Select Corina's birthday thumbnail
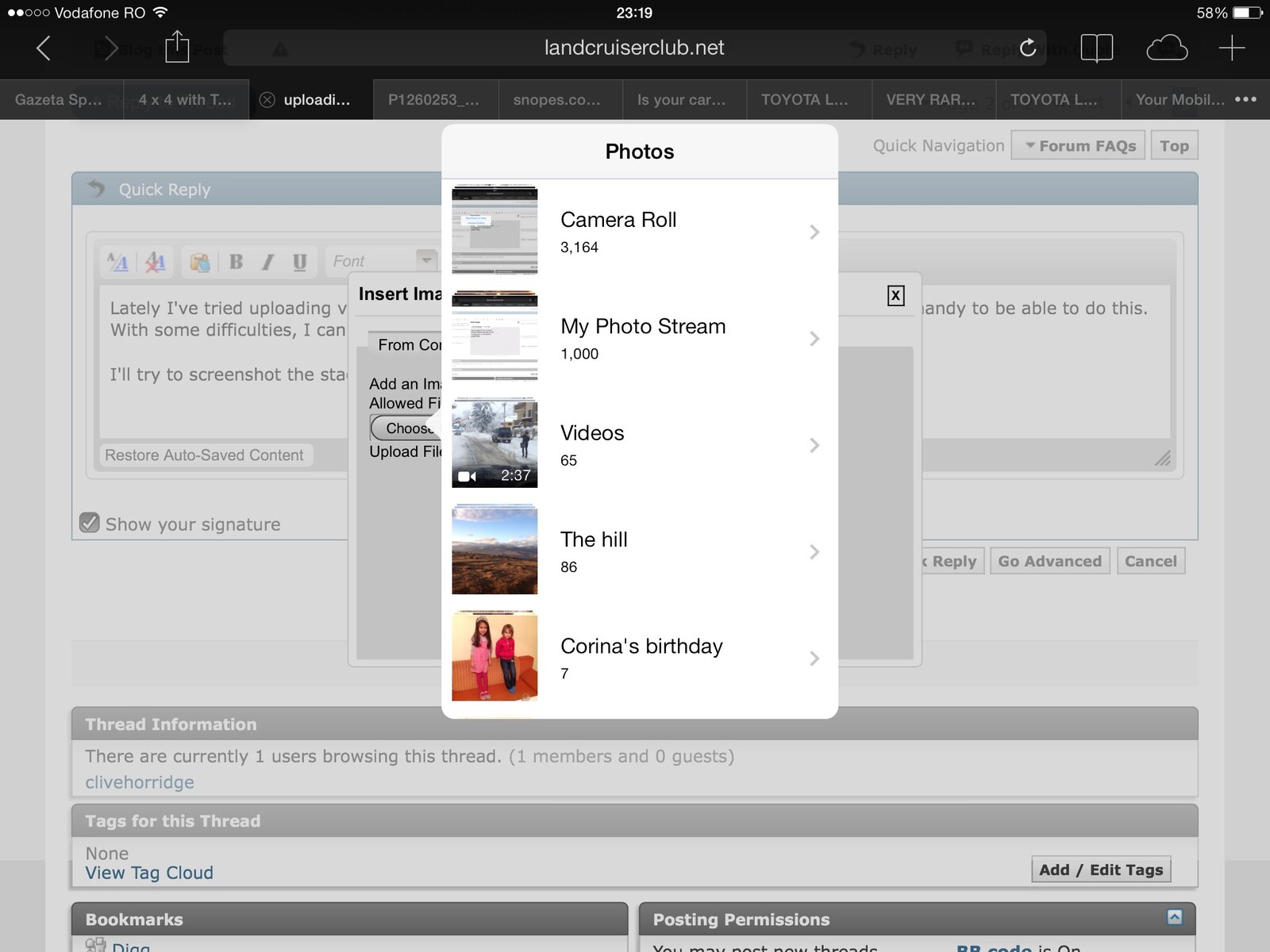 [x=495, y=656]
